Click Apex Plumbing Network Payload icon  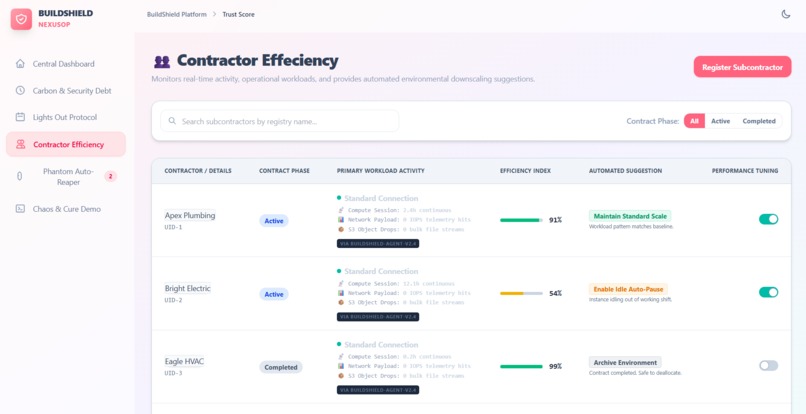(x=340, y=220)
